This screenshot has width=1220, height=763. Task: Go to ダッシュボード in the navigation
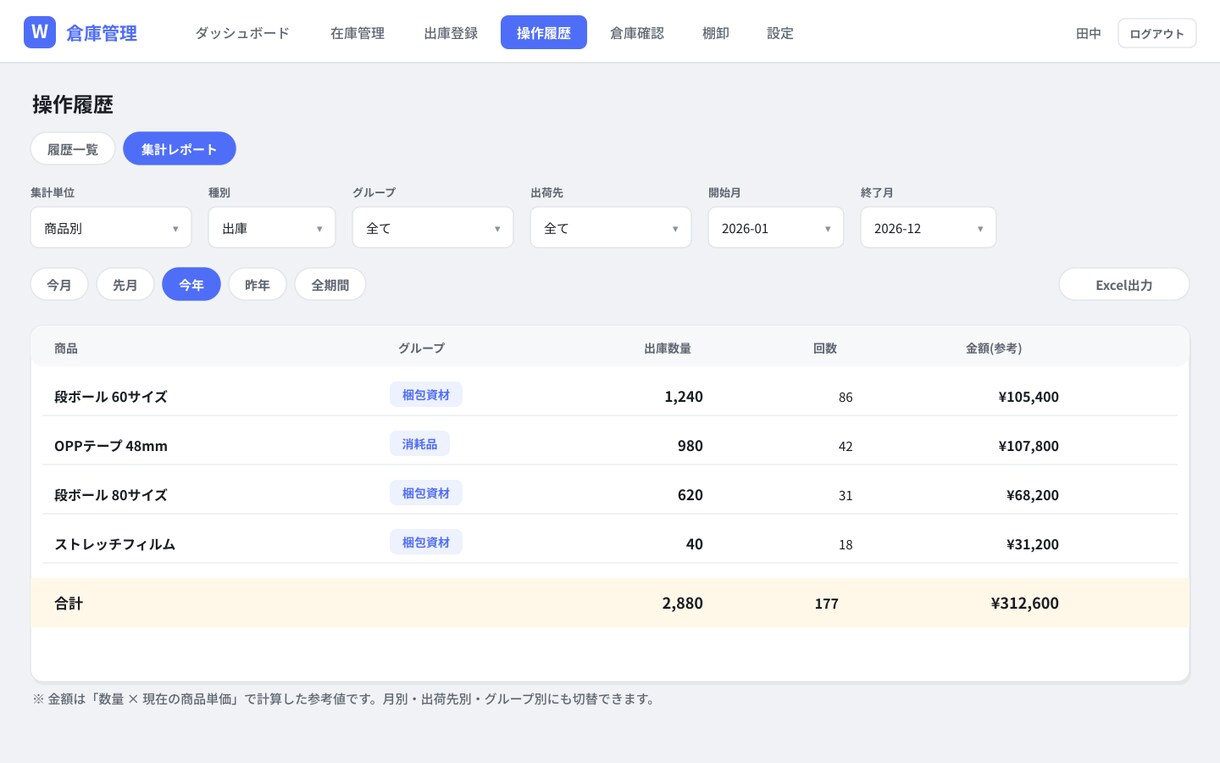tap(242, 33)
